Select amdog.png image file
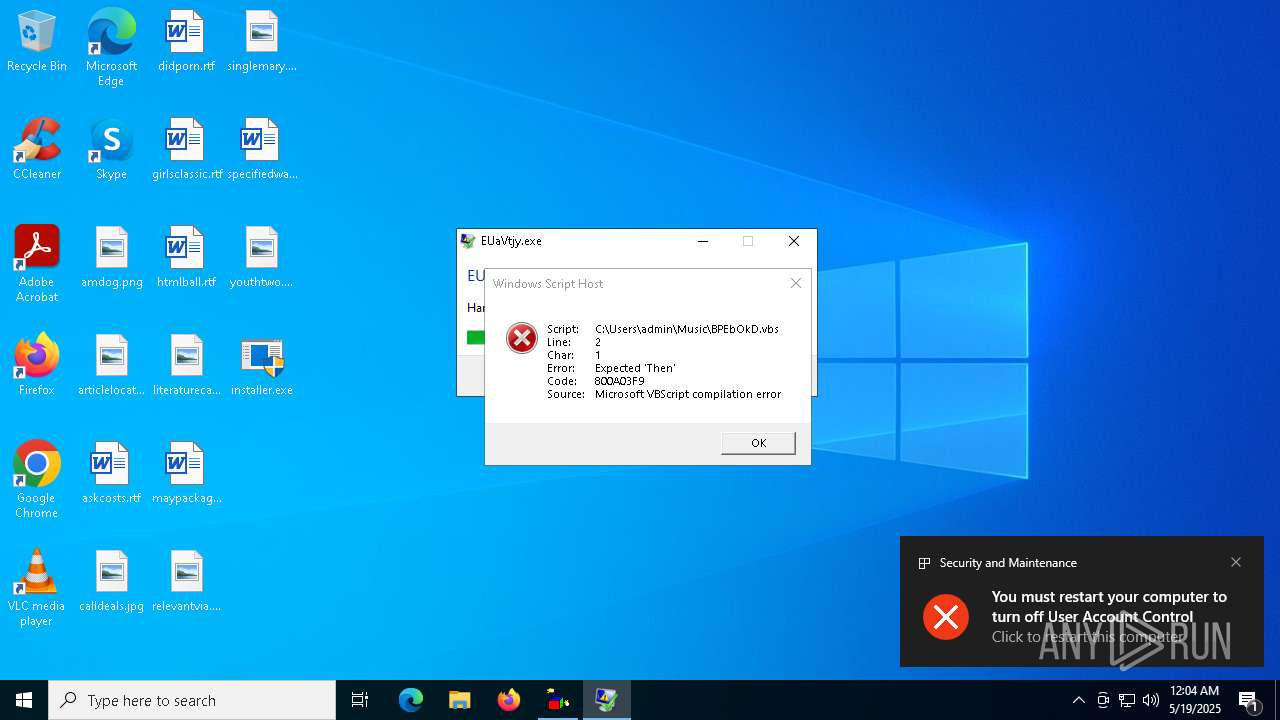 click(x=111, y=258)
